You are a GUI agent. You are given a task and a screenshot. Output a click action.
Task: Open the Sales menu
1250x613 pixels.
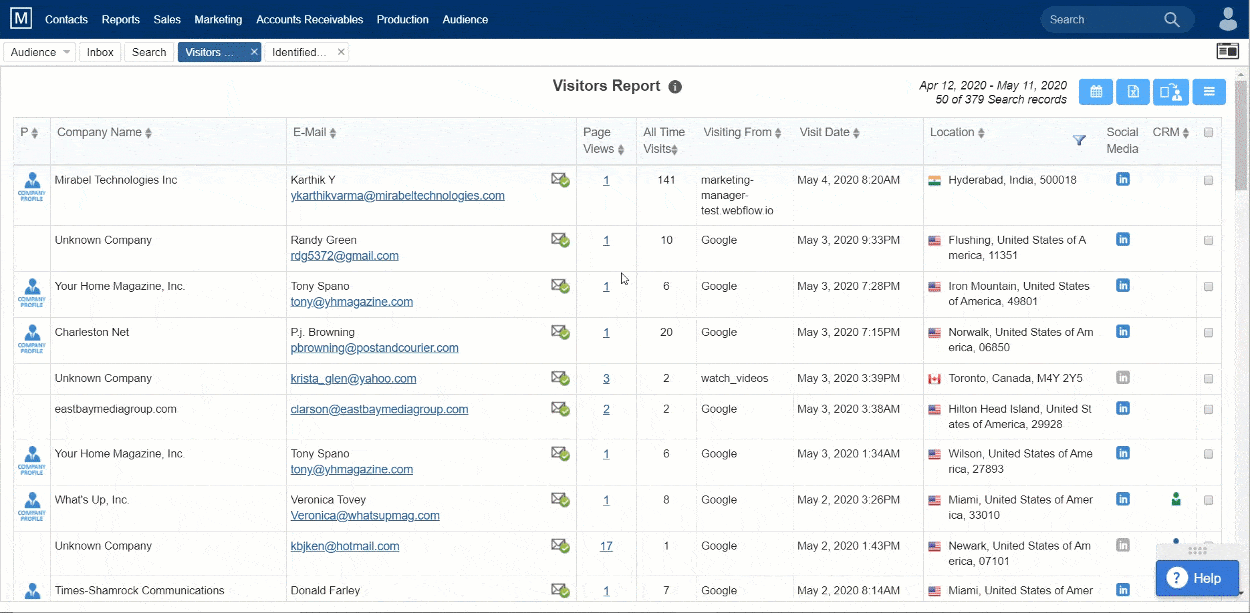pyautogui.click(x=167, y=19)
